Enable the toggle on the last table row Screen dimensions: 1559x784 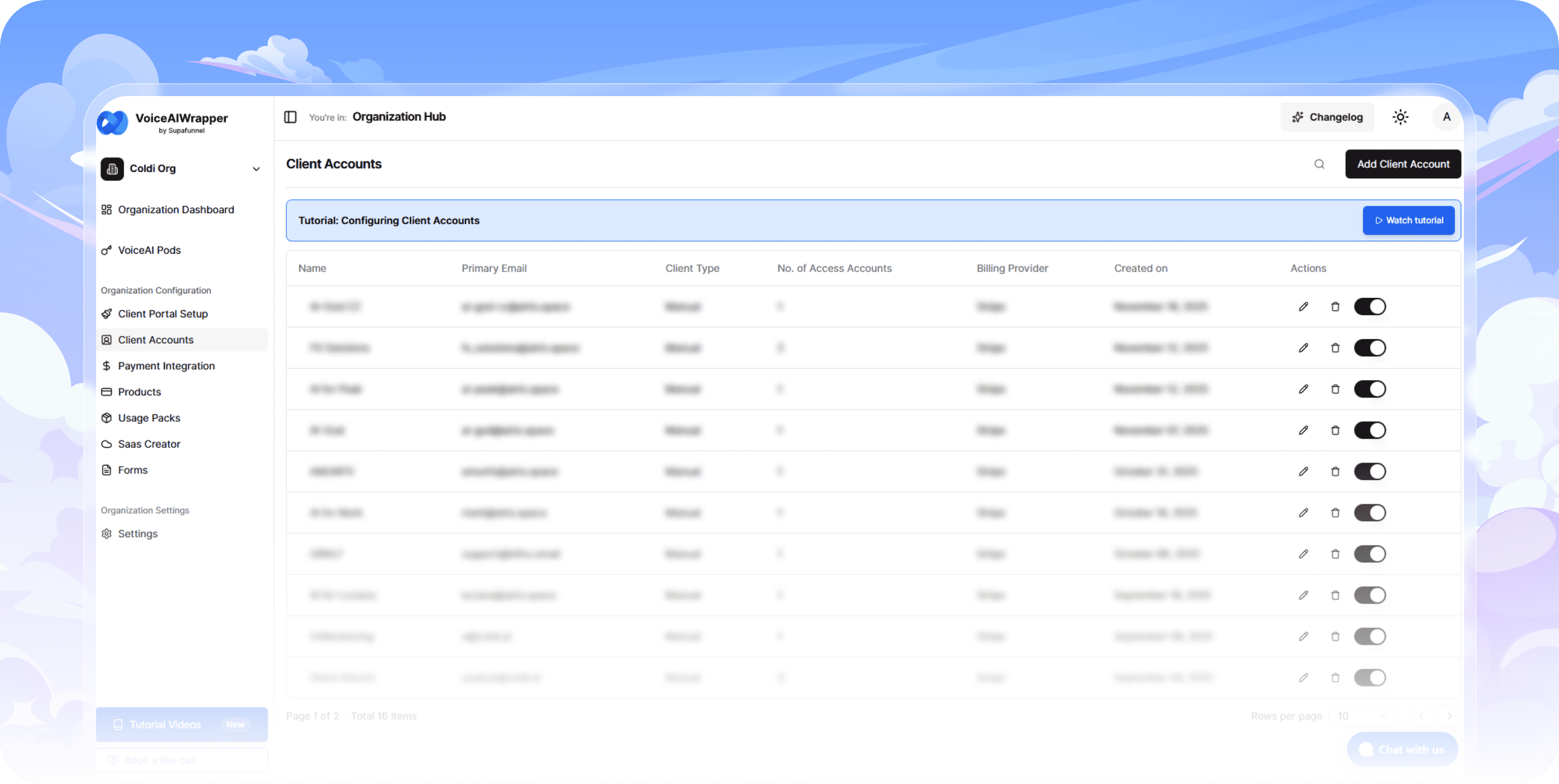(1370, 678)
